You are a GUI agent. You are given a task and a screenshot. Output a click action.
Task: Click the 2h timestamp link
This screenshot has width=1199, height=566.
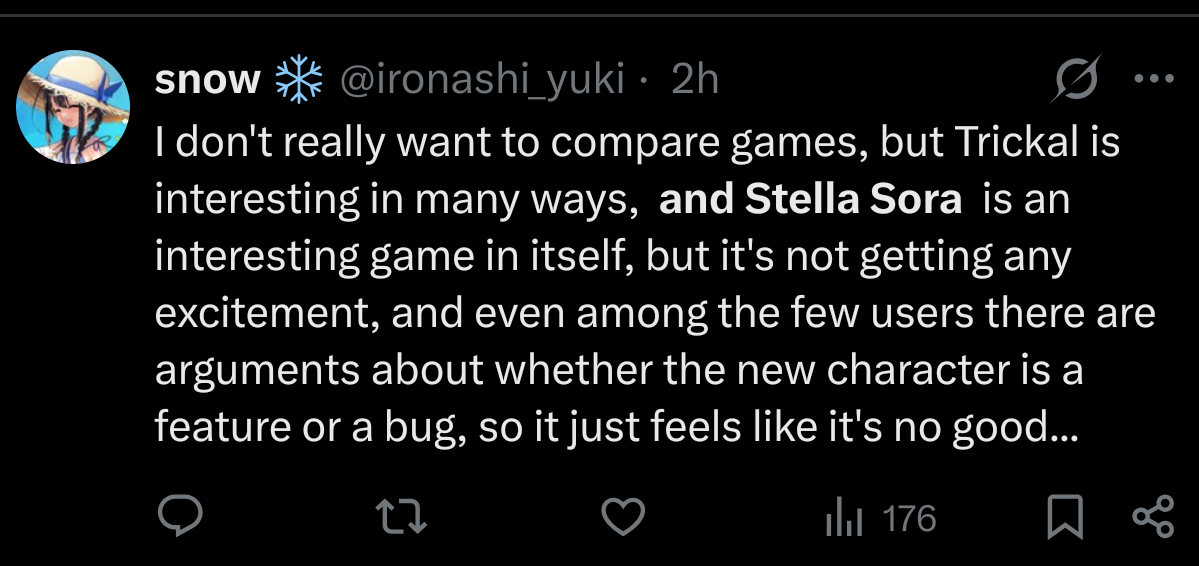pos(695,80)
